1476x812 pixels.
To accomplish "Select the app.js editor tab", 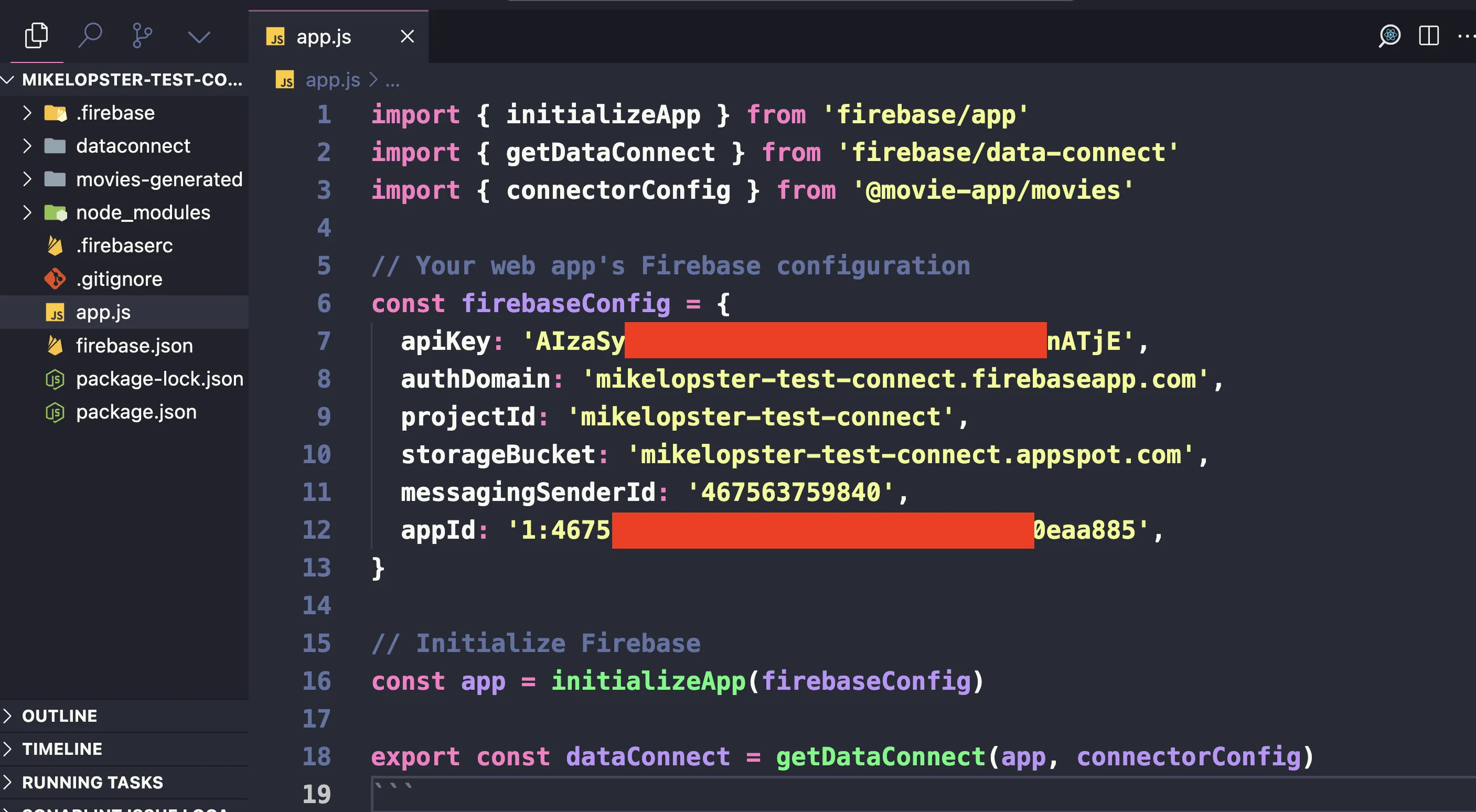I will coord(338,37).
